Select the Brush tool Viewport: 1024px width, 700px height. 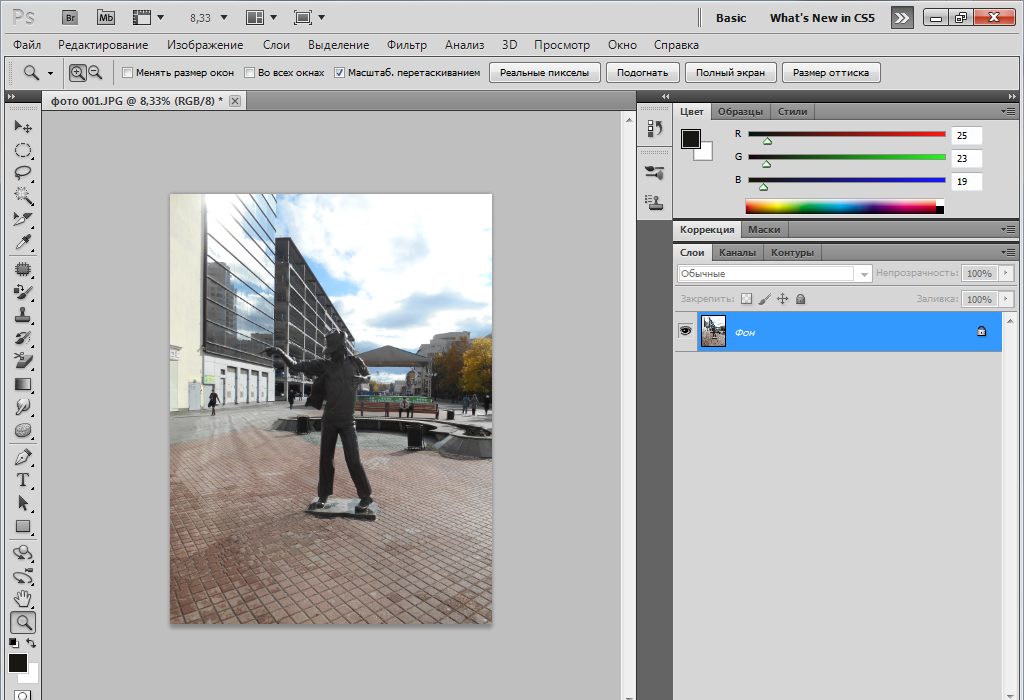click(x=23, y=292)
